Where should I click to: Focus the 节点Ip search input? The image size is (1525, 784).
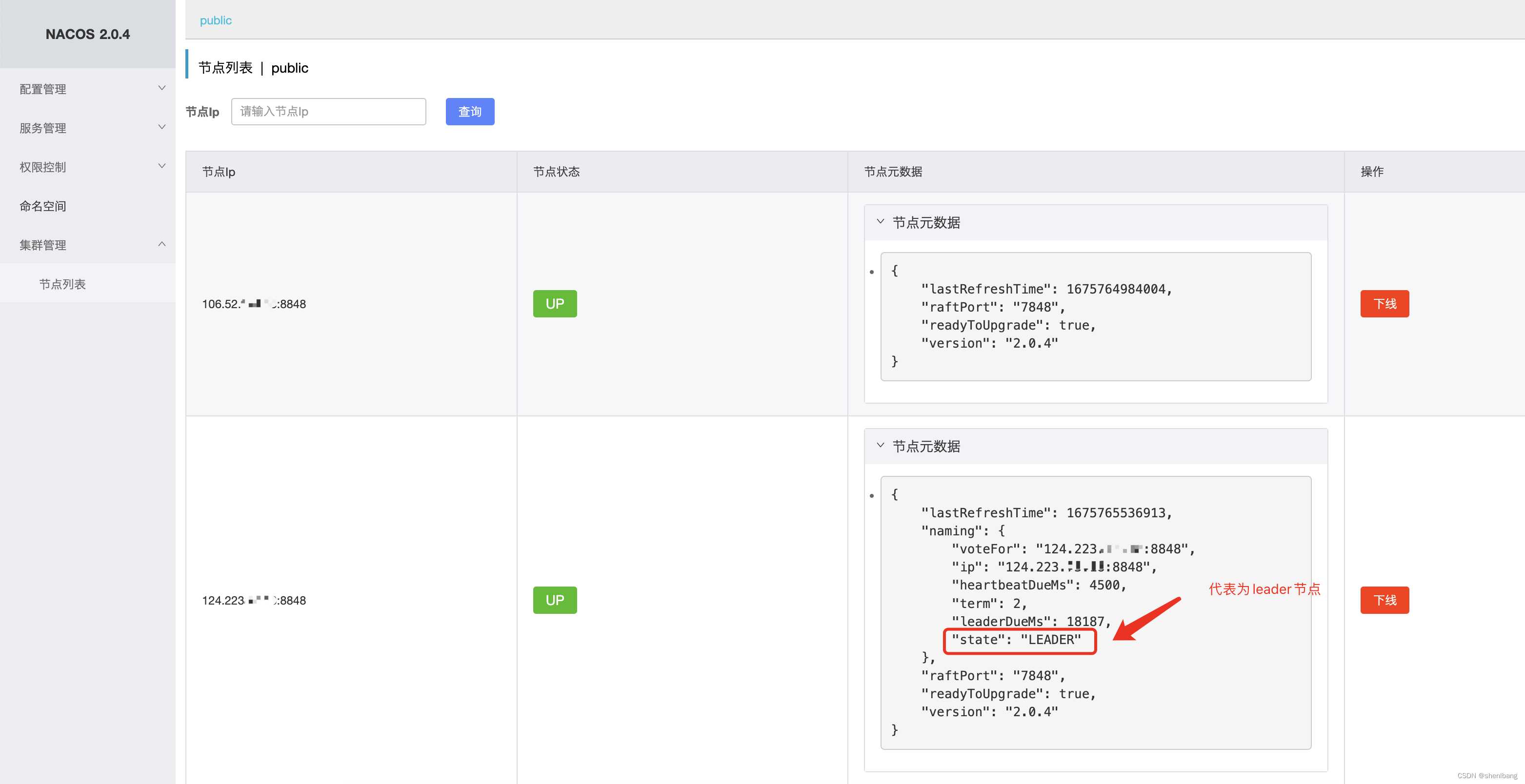click(328, 111)
